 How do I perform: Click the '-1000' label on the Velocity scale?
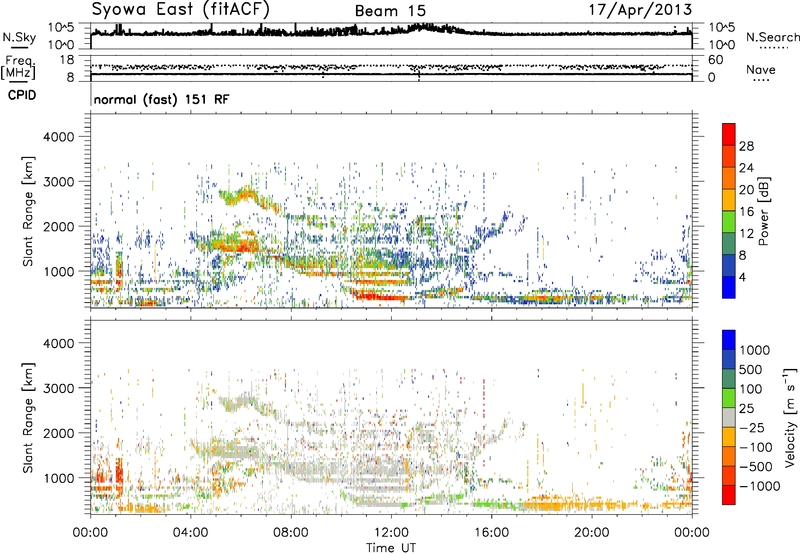pyautogui.click(x=760, y=486)
